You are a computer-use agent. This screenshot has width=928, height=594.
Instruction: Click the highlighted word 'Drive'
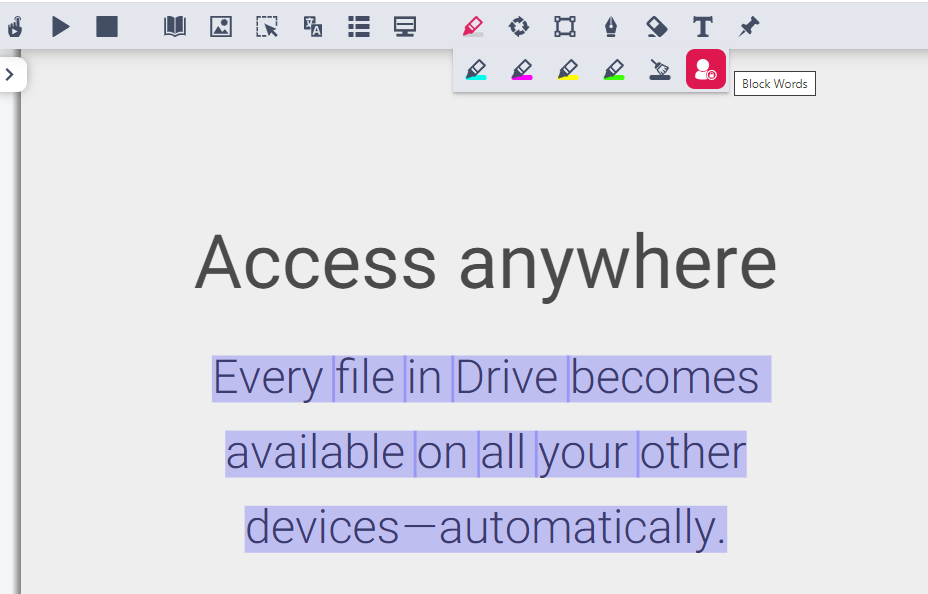(510, 379)
